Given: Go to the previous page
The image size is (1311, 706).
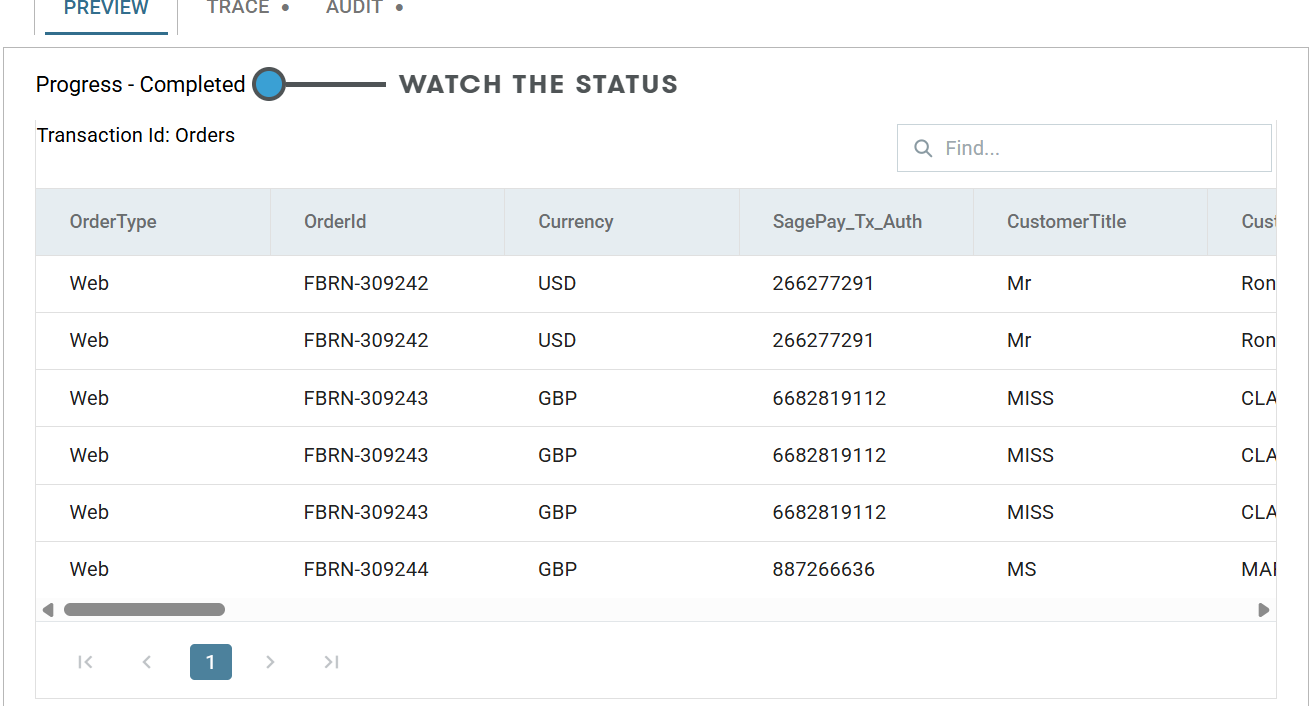Looking at the screenshot, I should tap(147, 662).
